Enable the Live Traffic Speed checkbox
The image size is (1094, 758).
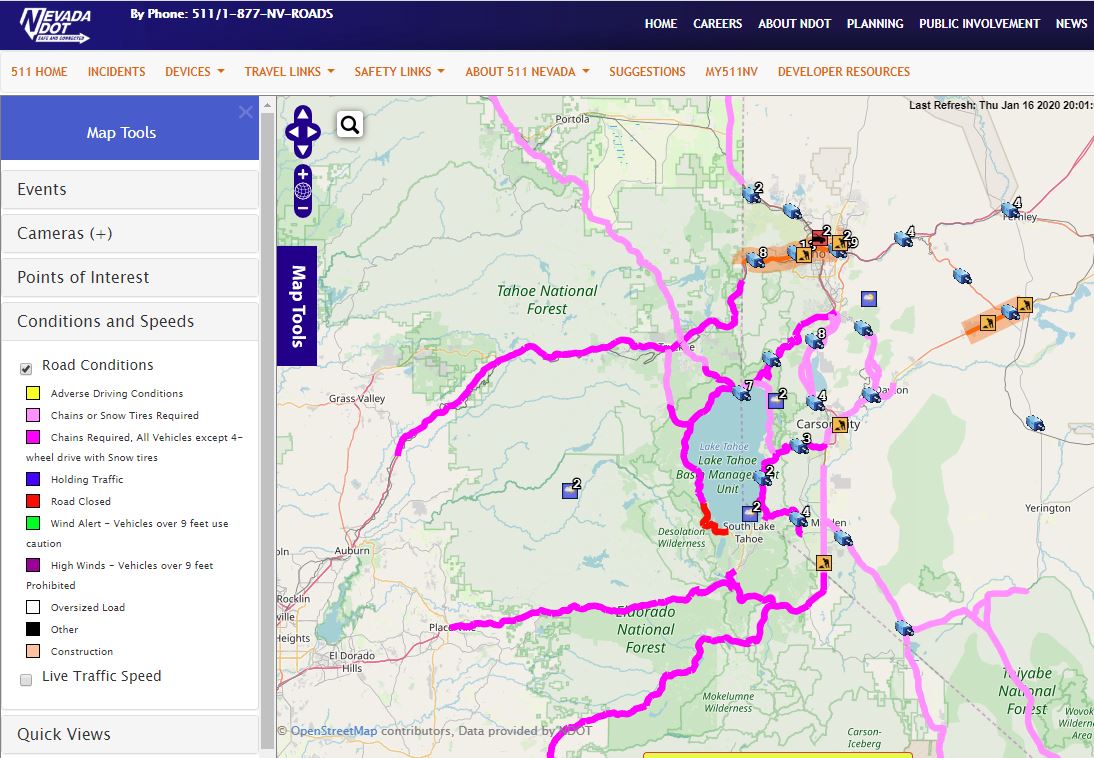[x=26, y=680]
